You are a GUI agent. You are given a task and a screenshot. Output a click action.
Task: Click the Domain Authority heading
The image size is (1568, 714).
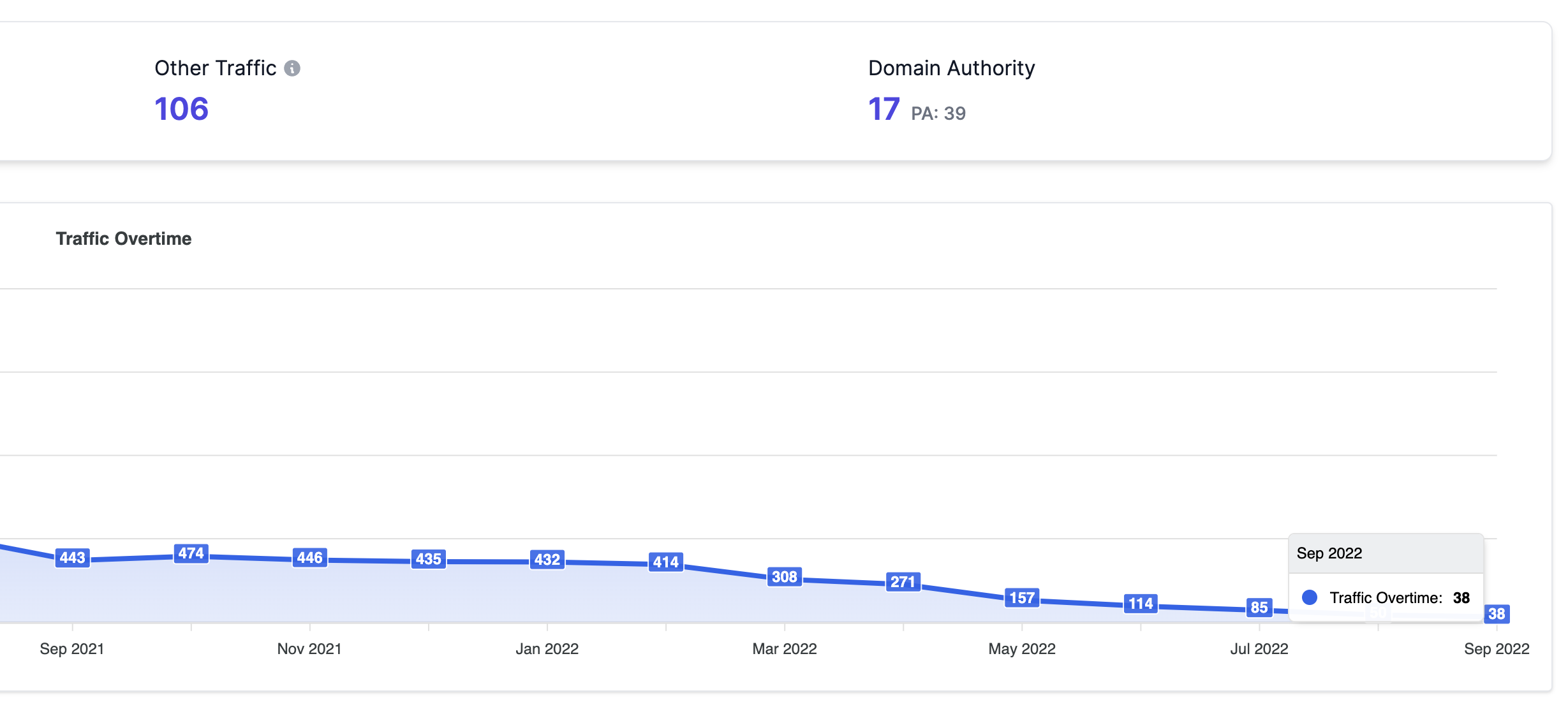click(951, 68)
